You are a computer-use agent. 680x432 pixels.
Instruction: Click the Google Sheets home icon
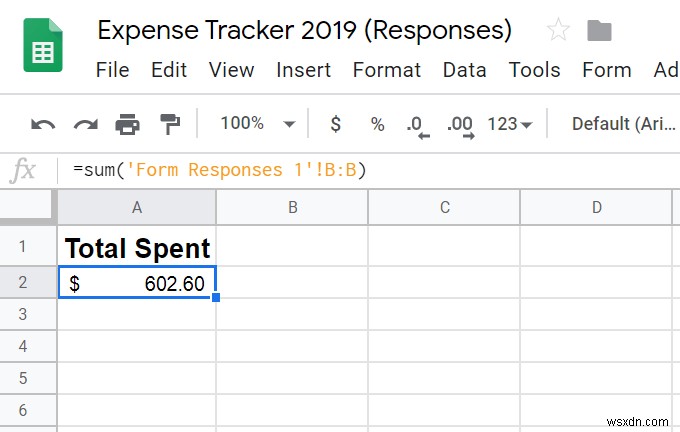click(43, 47)
